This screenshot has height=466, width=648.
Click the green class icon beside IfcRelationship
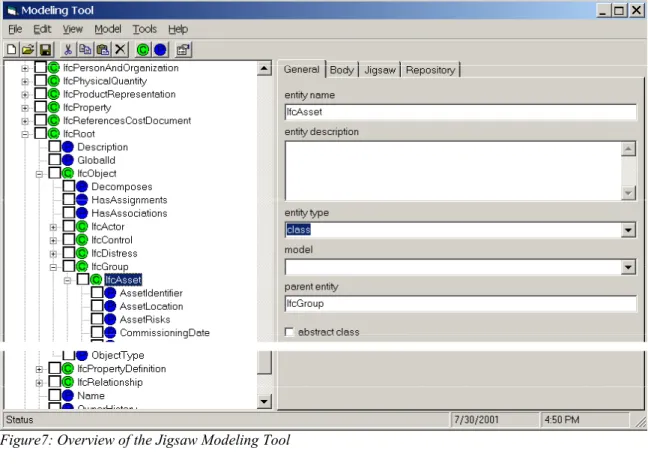point(68,382)
